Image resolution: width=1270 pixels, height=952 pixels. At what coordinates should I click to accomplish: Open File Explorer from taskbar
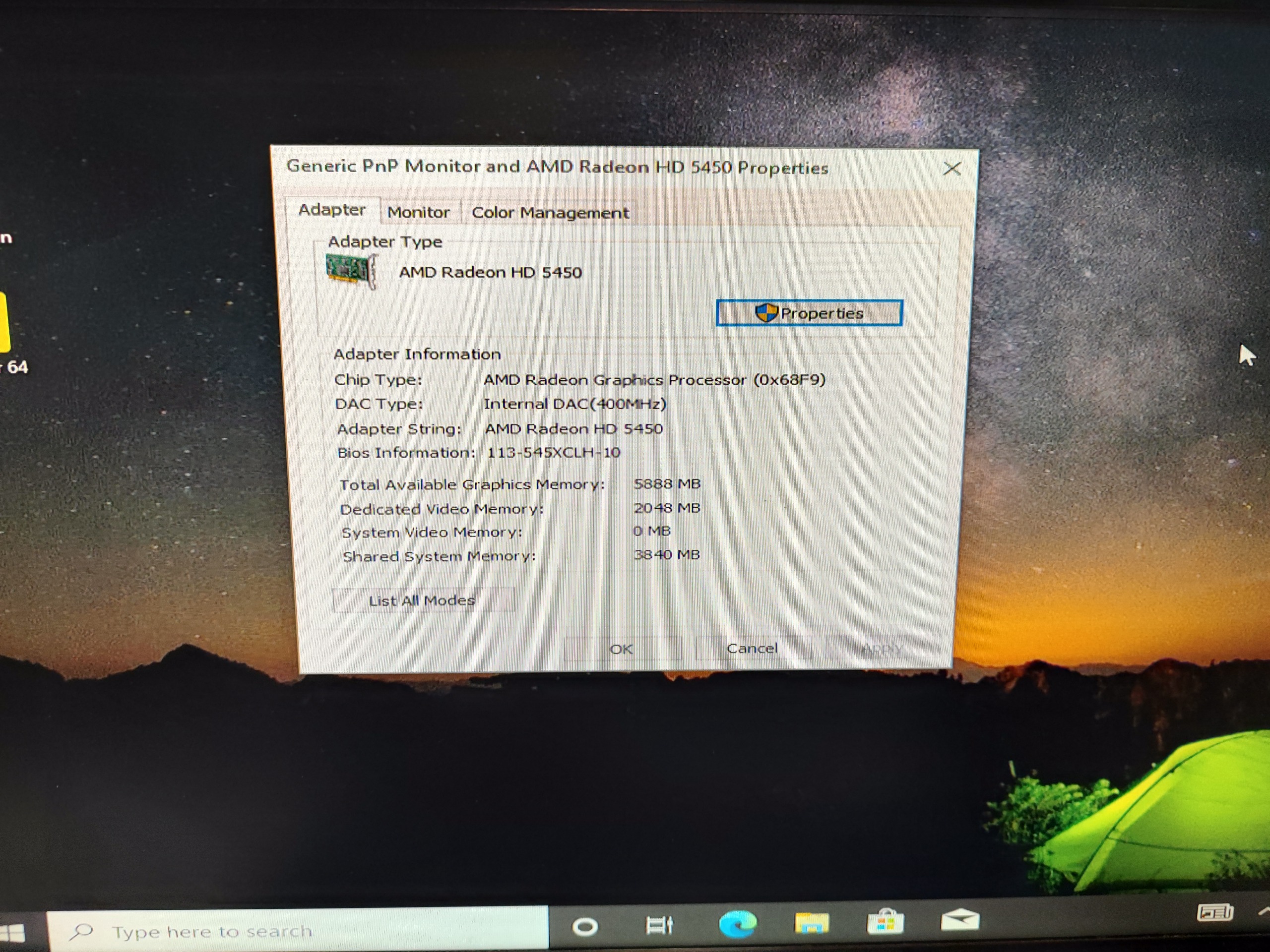(x=812, y=923)
